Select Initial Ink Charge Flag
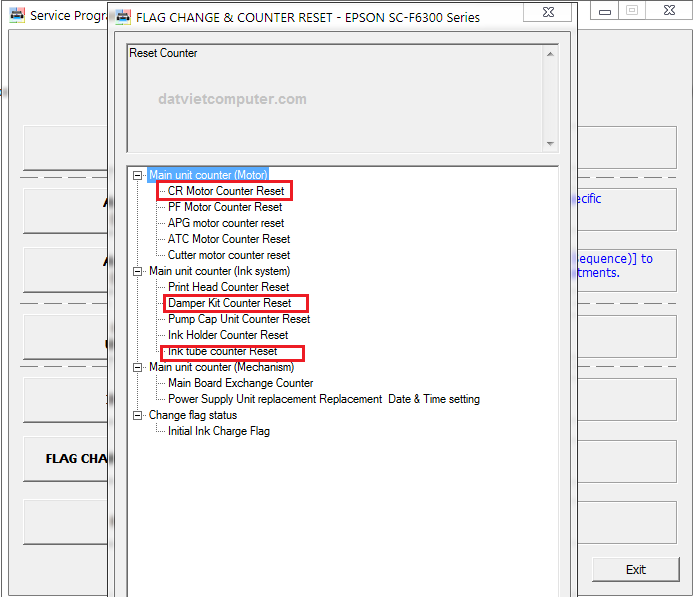The height and width of the screenshot is (597, 693). (x=219, y=431)
